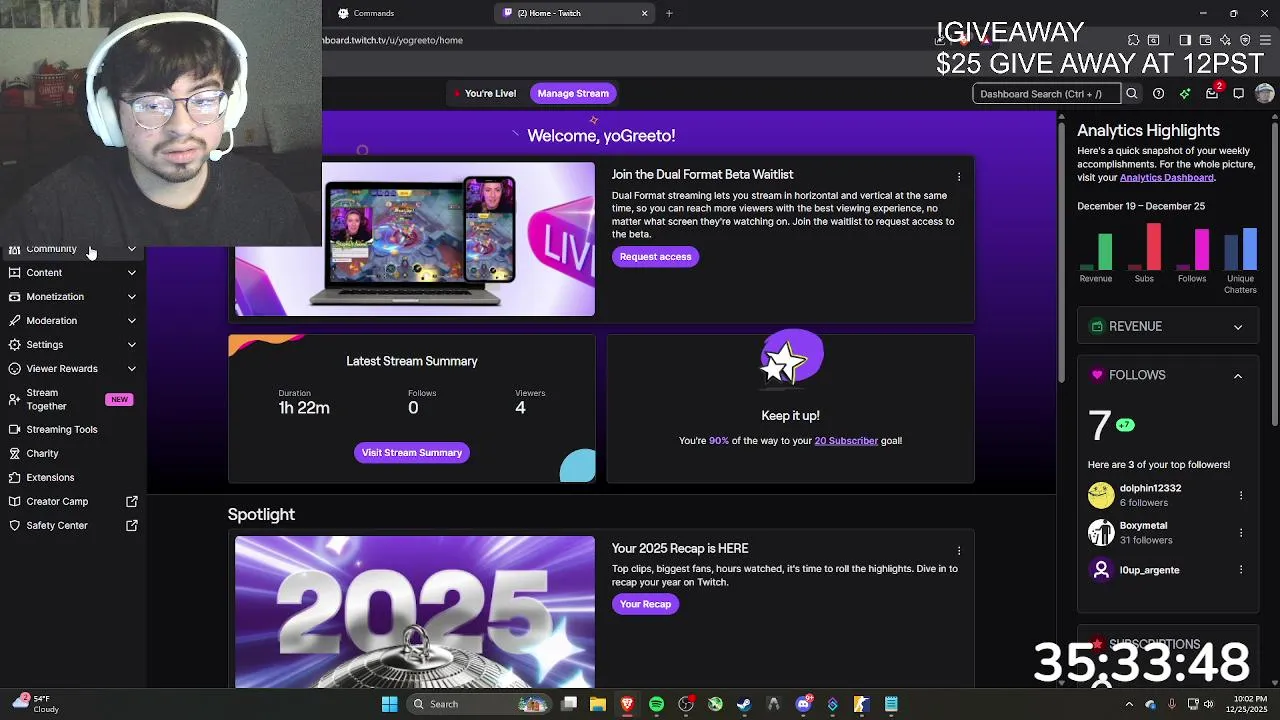1280x720 pixels.
Task: Toggle the browser sidebar panel icon
Action: 1185,40
